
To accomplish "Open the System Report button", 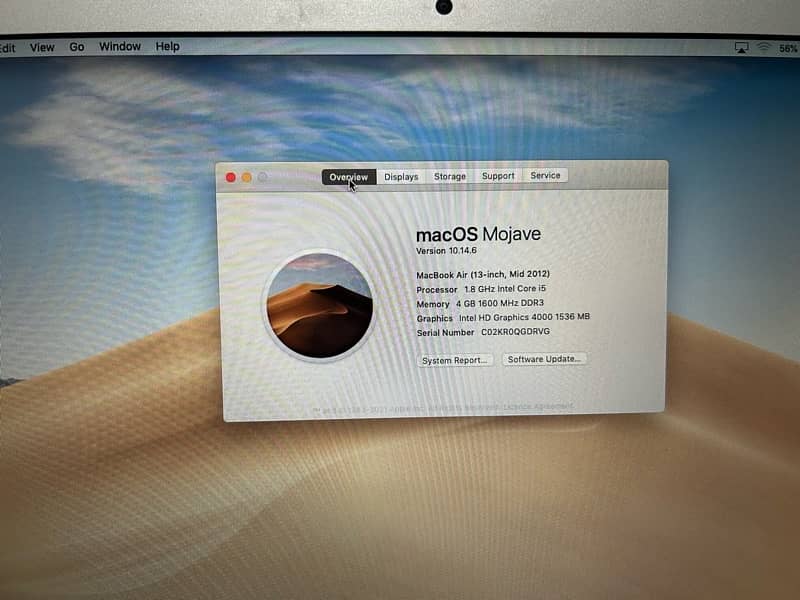I will coord(455,360).
